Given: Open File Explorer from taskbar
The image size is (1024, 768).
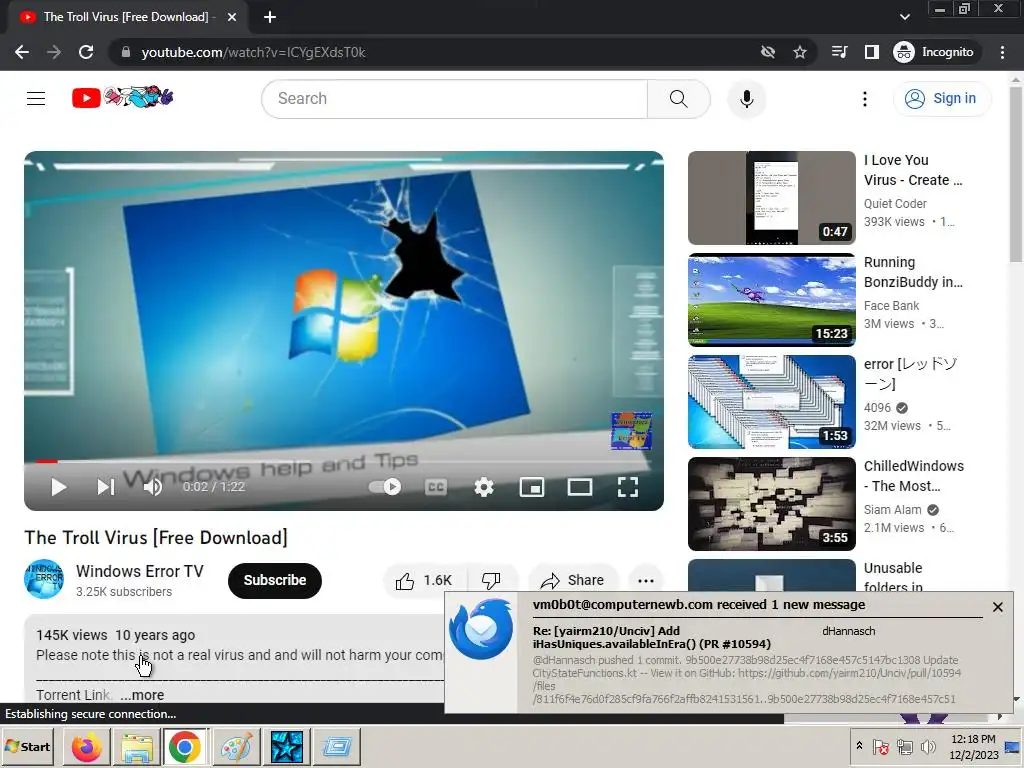Looking at the screenshot, I should point(136,746).
